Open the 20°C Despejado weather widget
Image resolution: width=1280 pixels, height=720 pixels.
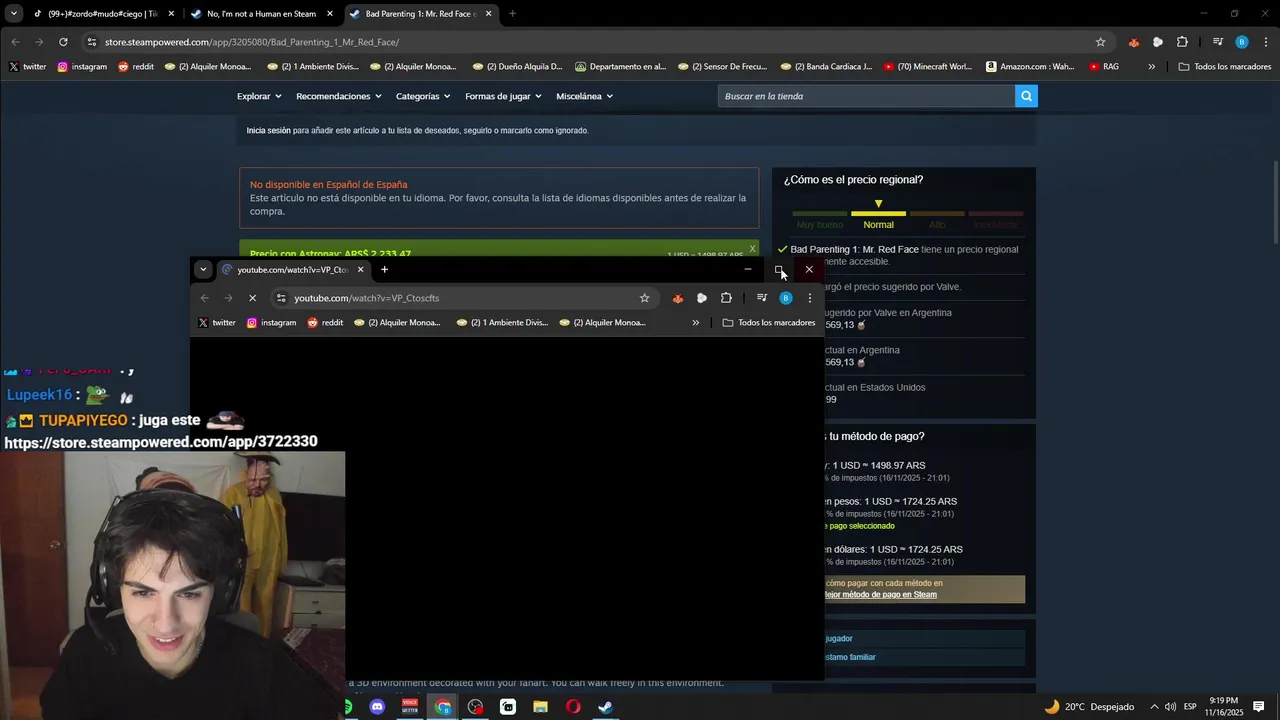(x=1089, y=707)
